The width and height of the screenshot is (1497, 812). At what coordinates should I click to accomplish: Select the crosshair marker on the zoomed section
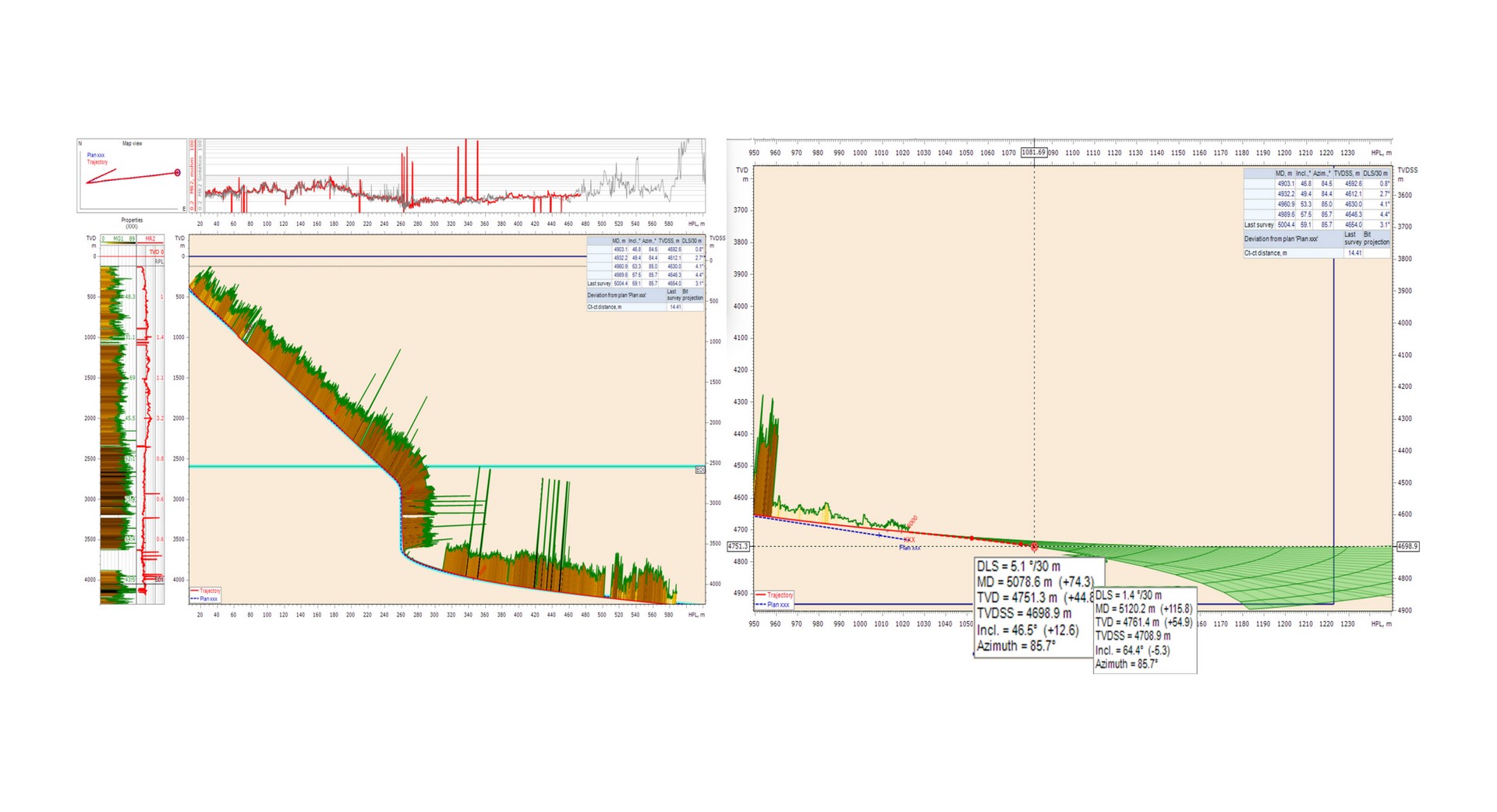point(1035,545)
